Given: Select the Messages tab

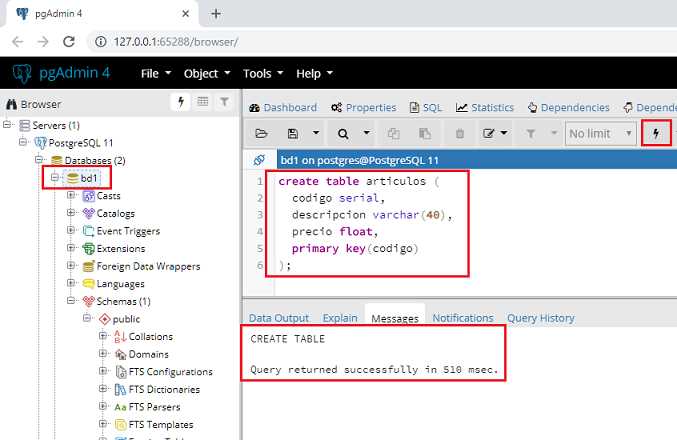Looking at the screenshot, I should 395,318.
